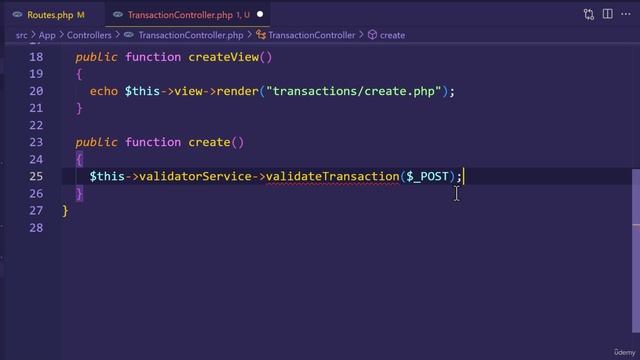Click the echo keyword on line 20

click(x=104, y=91)
